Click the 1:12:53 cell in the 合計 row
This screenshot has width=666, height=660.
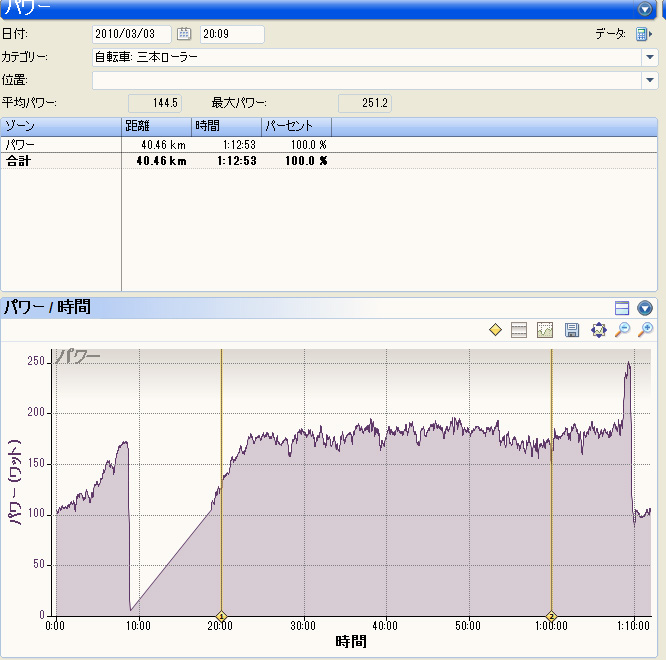point(237,161)
